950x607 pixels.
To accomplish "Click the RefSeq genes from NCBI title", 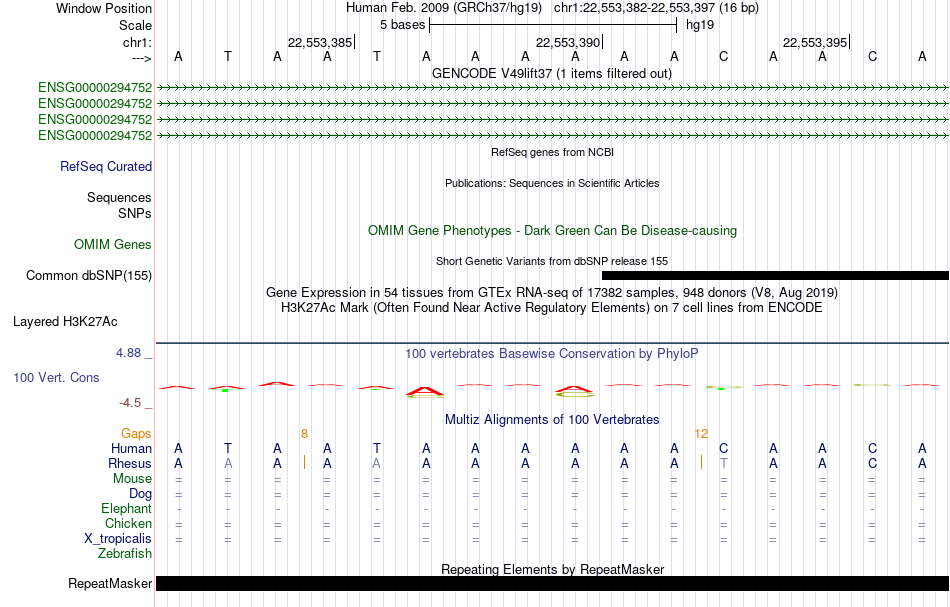I will point(552,152).
